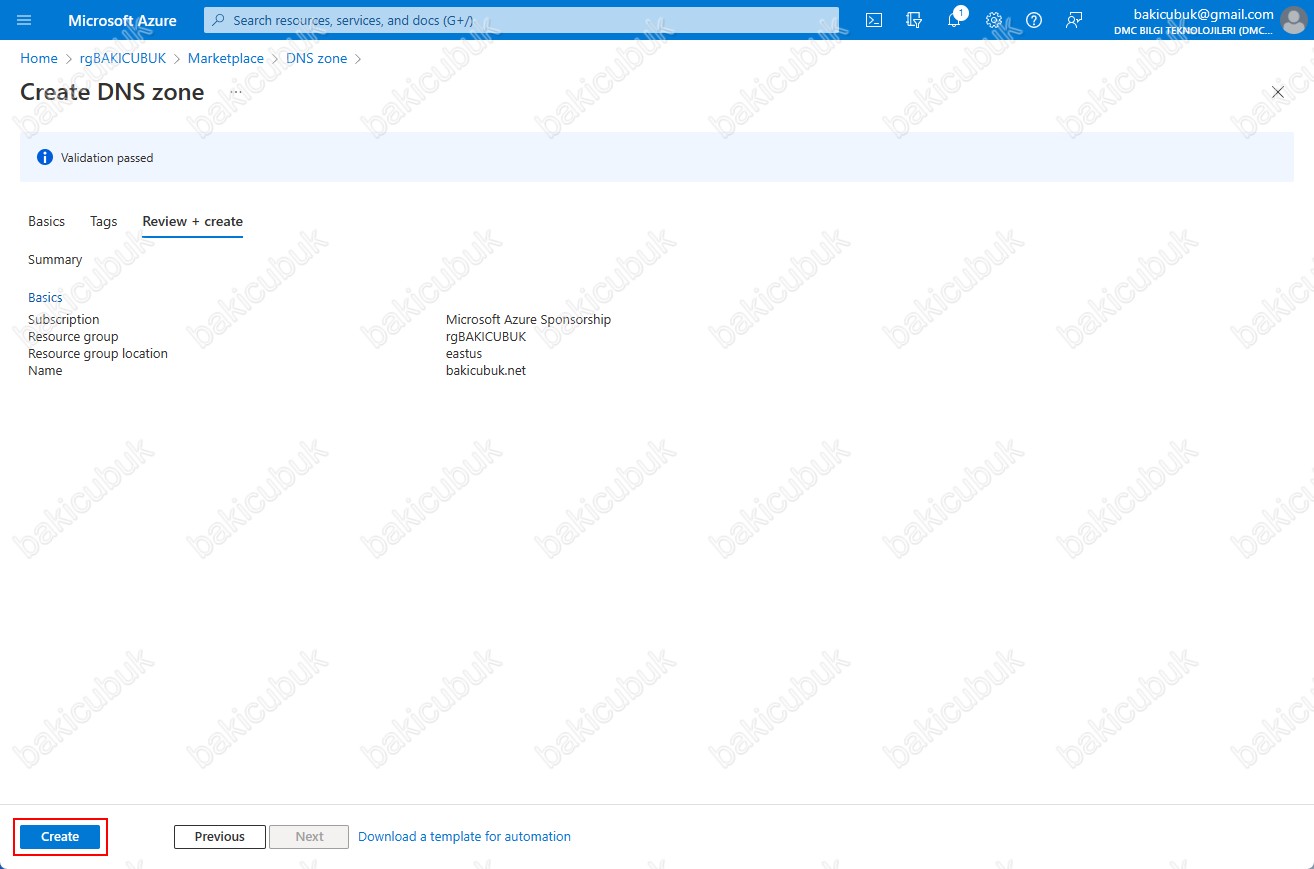The image size is (1314, 869).
Task: Click the user account avatar
Action: (1293, 20)
